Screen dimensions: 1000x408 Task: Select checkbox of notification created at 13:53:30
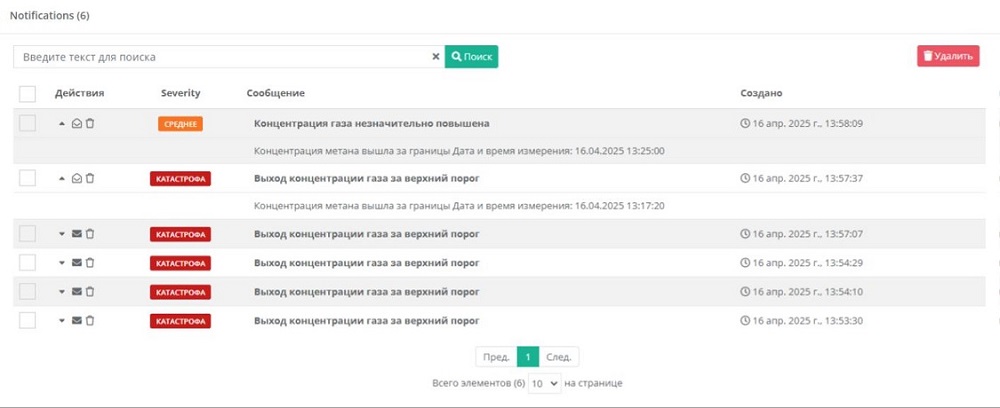click(27, 320)
